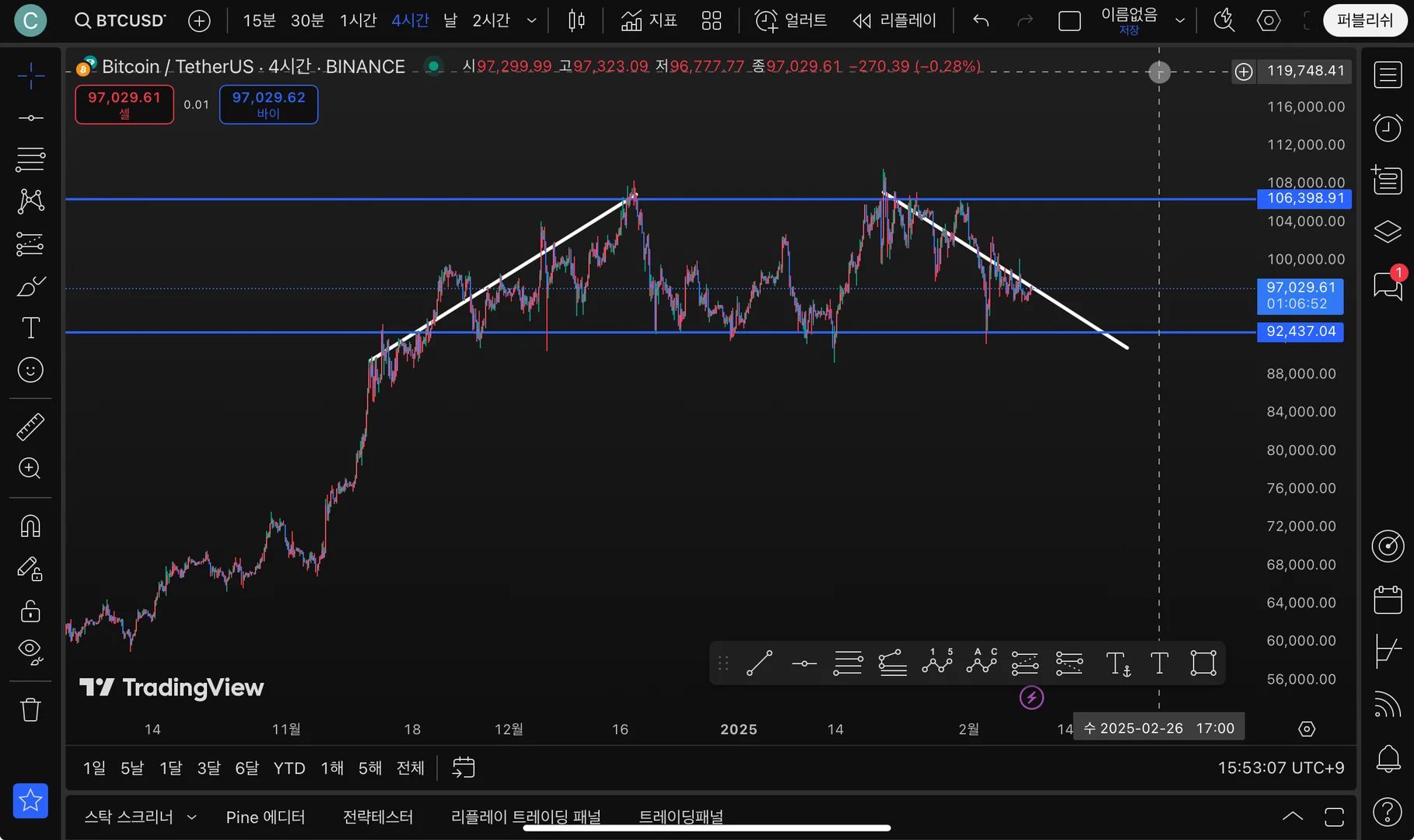Expand the bottom panel with chevron up
The width and height of the screenshot is (1414, 840).
[1292, 816]
